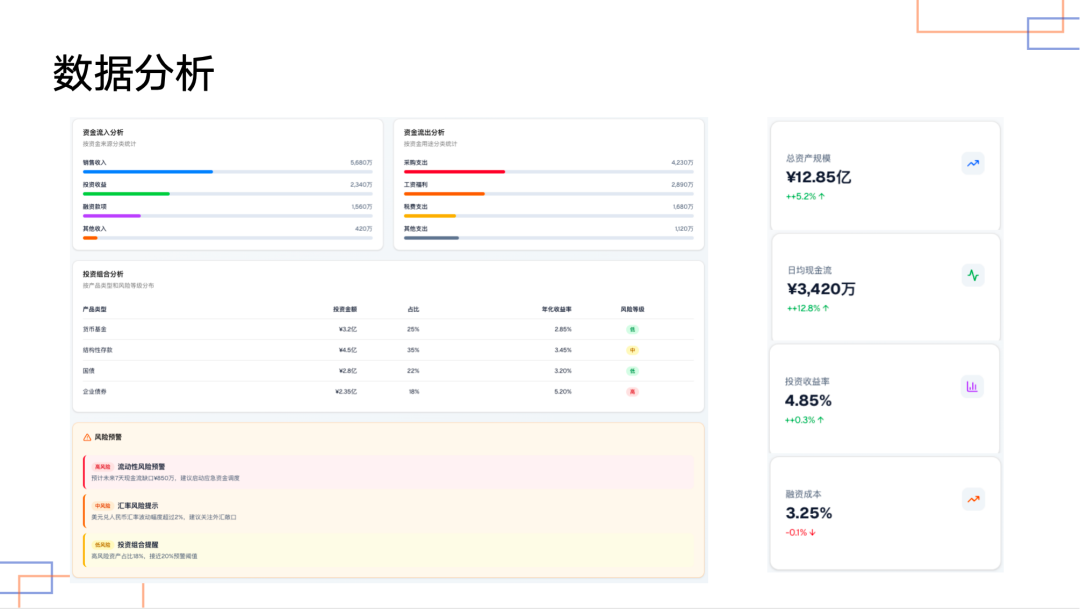Click the red 高风险 tag on liquidity alert
The height and width of the screenshot is (609, 1080).
103,466
